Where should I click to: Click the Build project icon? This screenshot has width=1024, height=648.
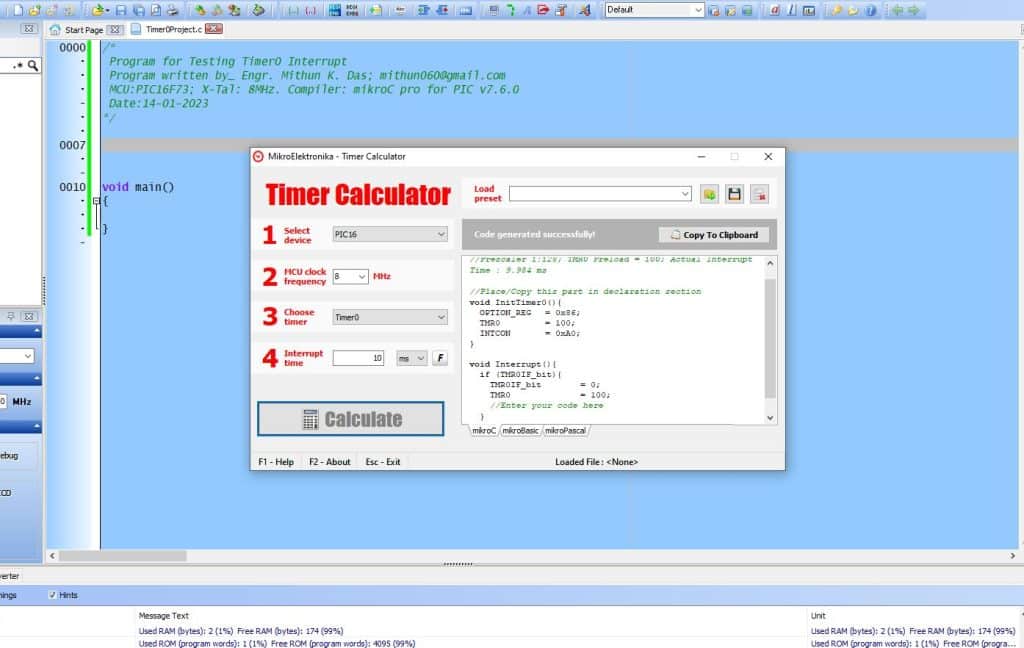coord(199,10)
